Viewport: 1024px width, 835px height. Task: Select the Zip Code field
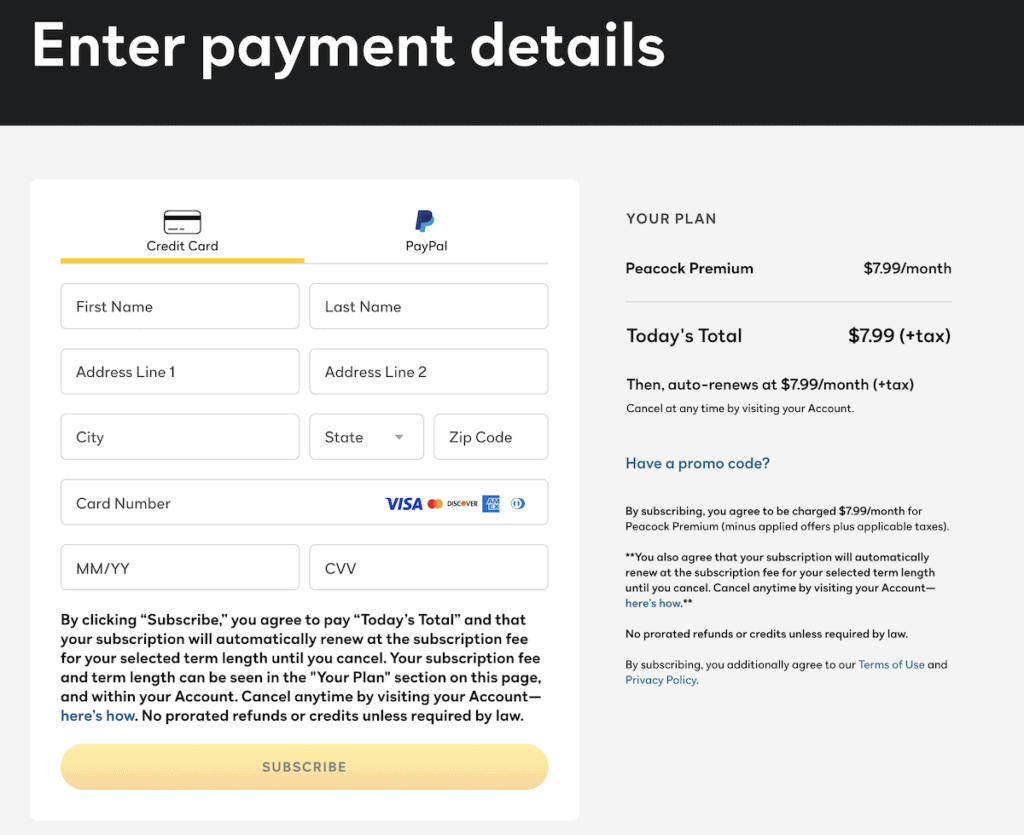tap(491, 437)
